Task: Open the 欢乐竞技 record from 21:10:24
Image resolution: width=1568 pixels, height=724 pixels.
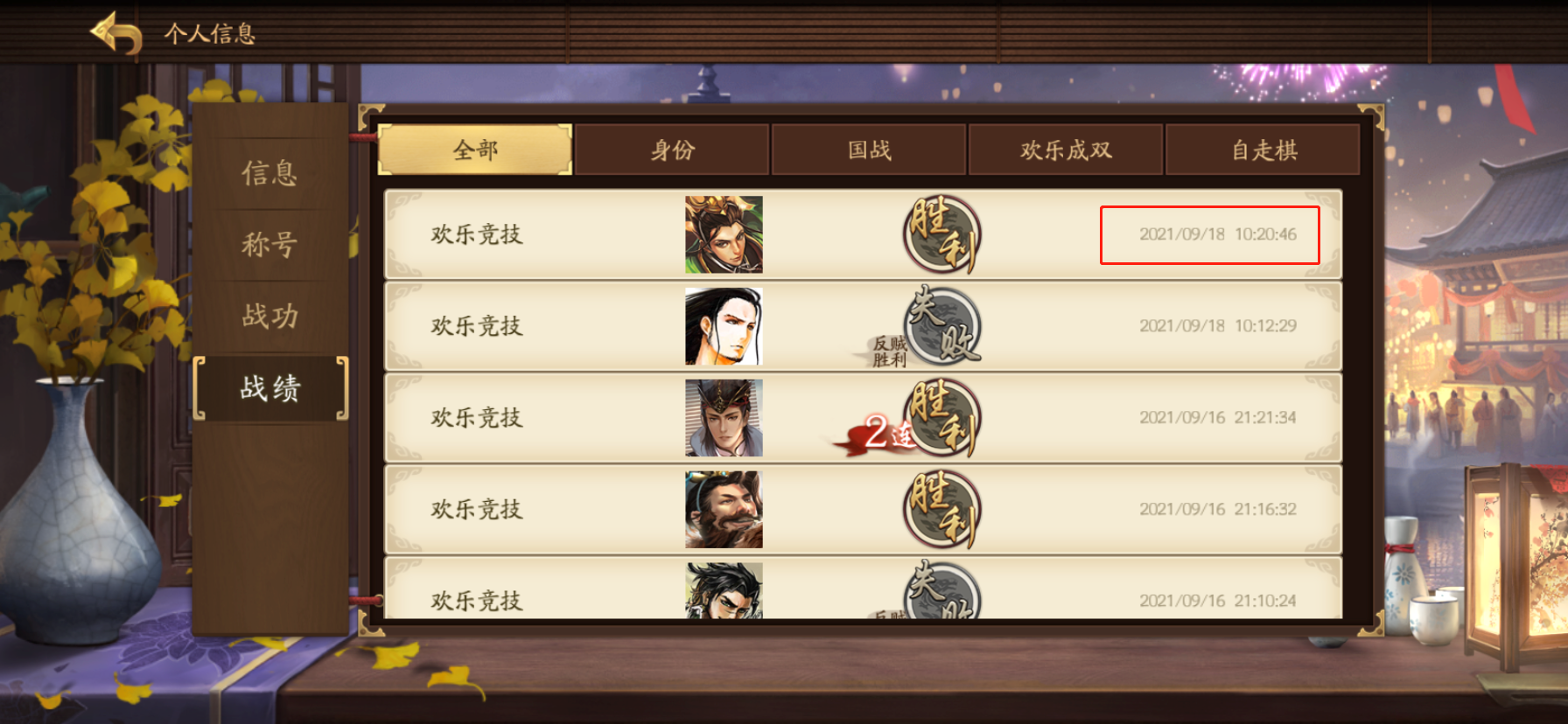Action: 863,589
